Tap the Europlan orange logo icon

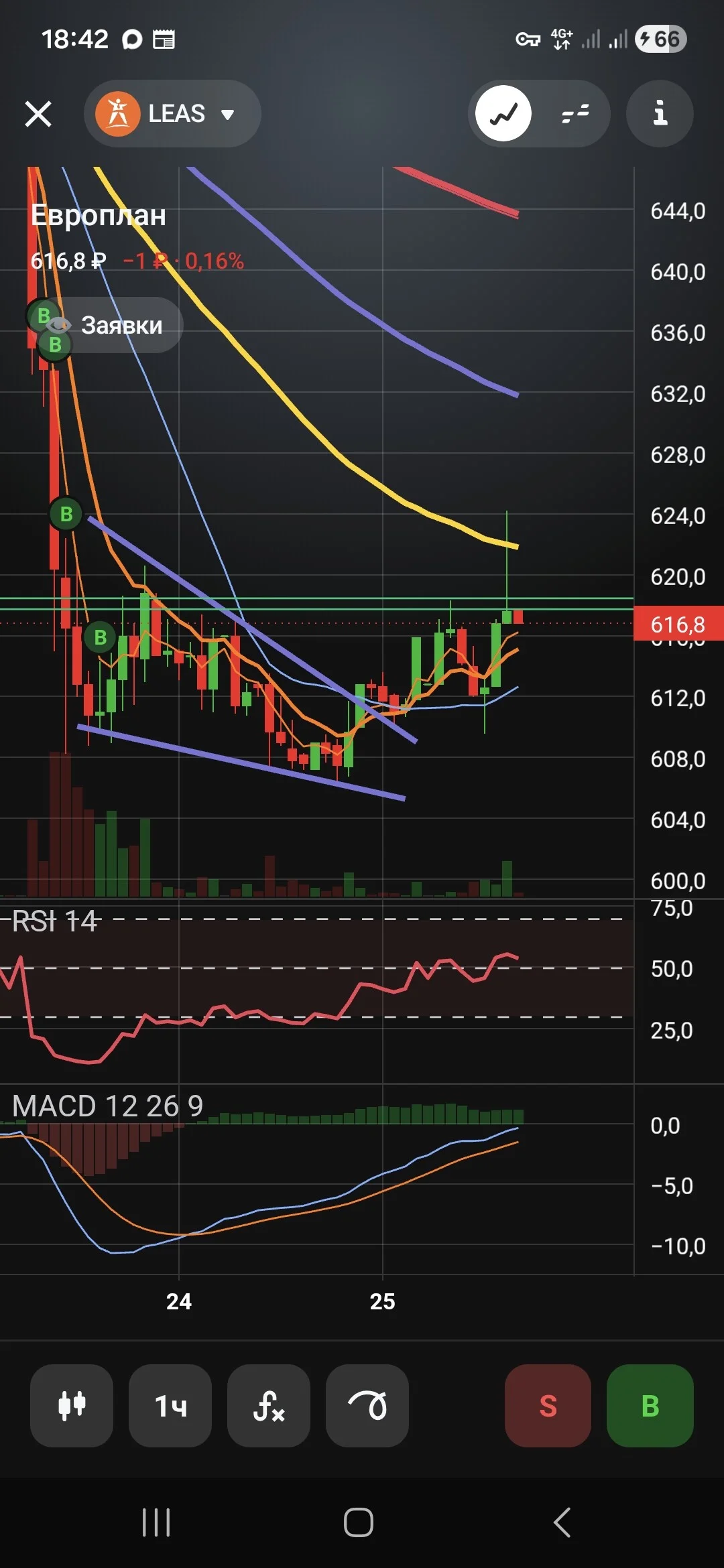(x=118, y=114)
